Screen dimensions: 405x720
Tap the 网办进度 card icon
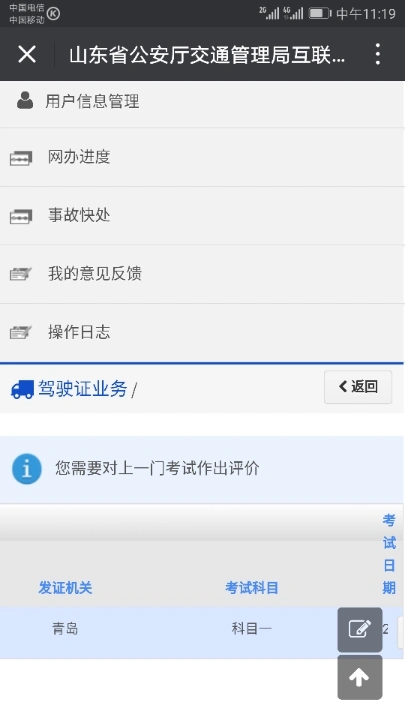point(21,158)
